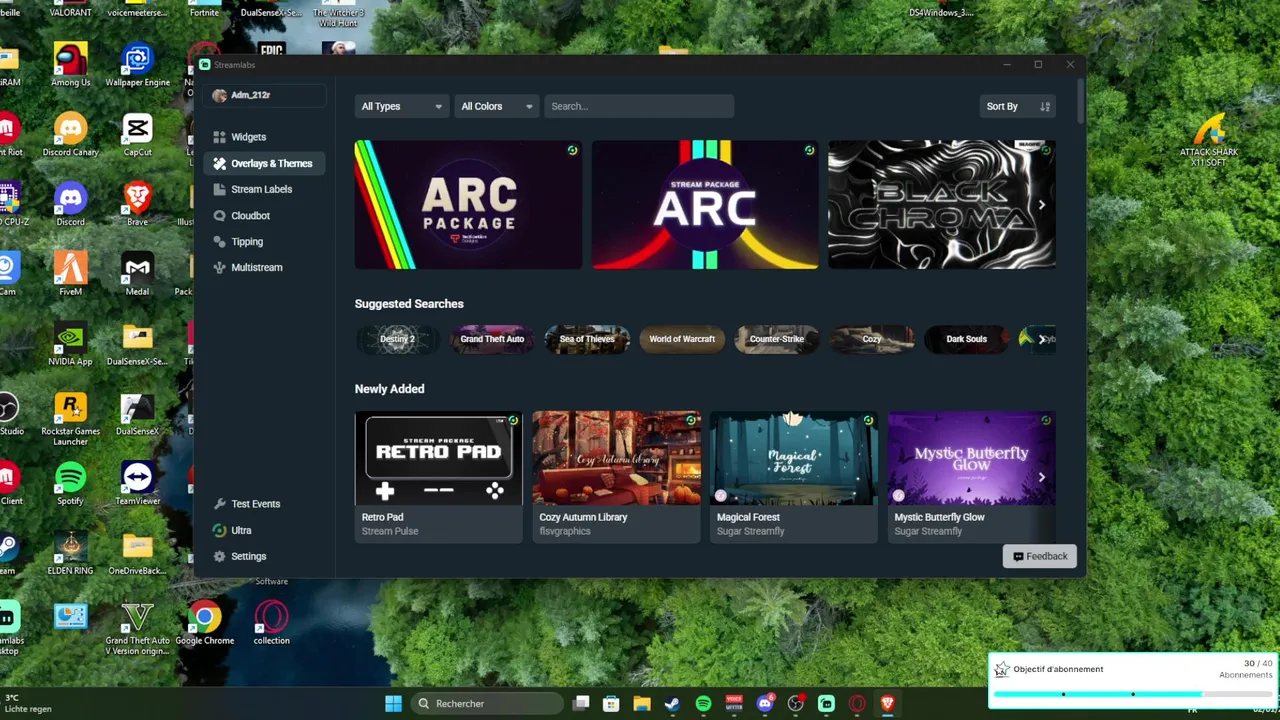Expand the All Colors dropdown
The height and width of the screenshot is (720, 1280).
pyautogui.click(x=496, y=106)
